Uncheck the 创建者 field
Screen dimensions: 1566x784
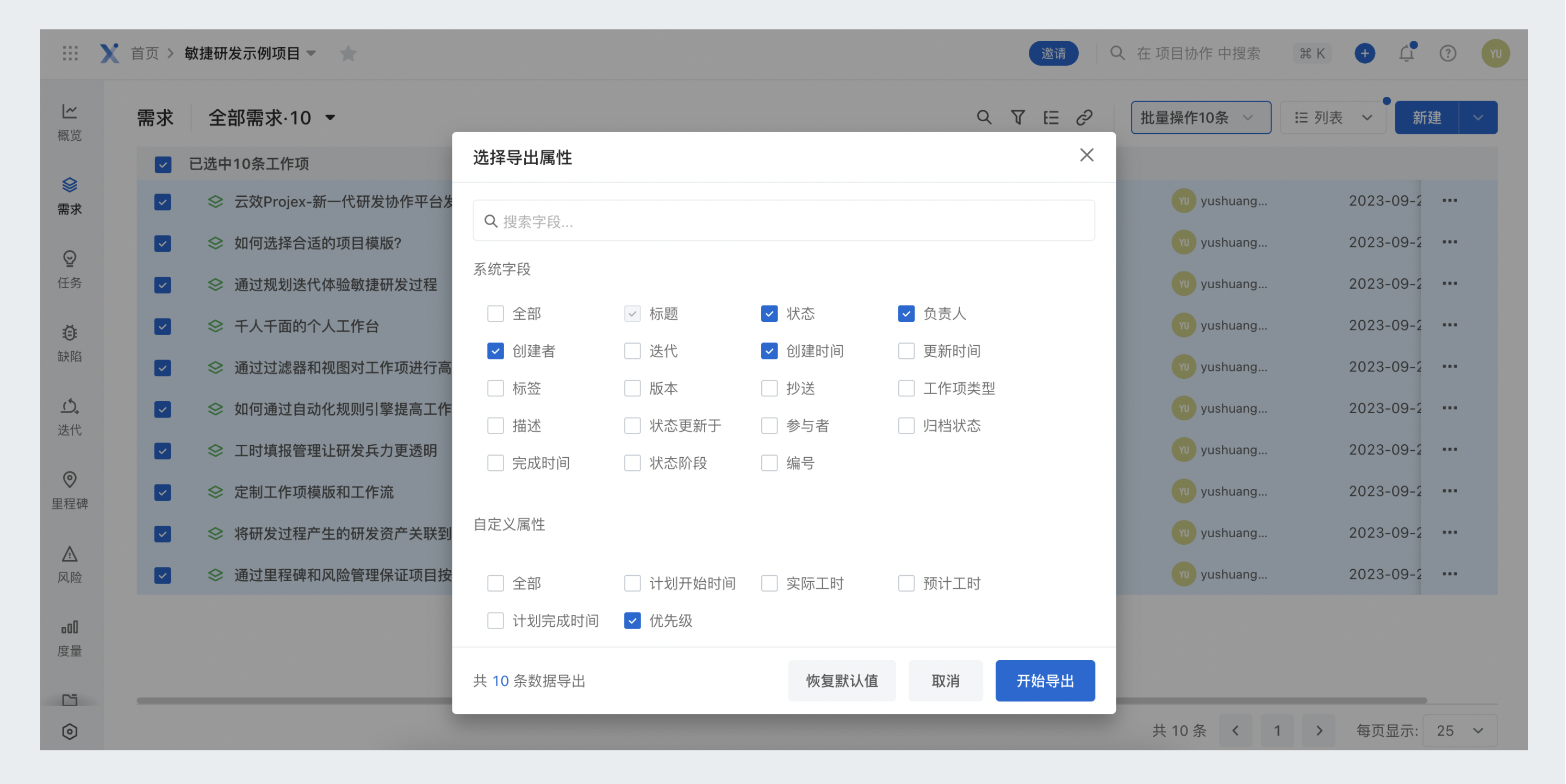[495, 351]
